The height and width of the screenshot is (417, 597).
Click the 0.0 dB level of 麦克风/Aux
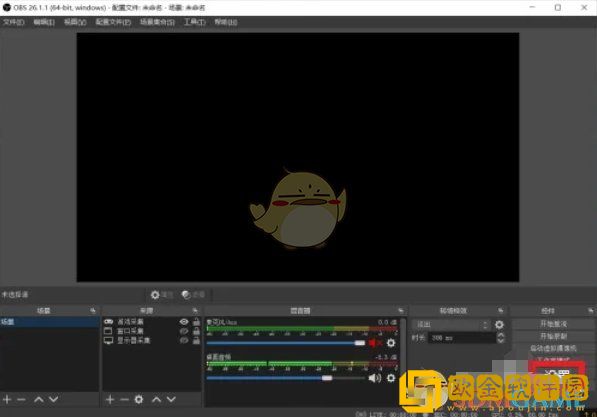tap(387, 322)
